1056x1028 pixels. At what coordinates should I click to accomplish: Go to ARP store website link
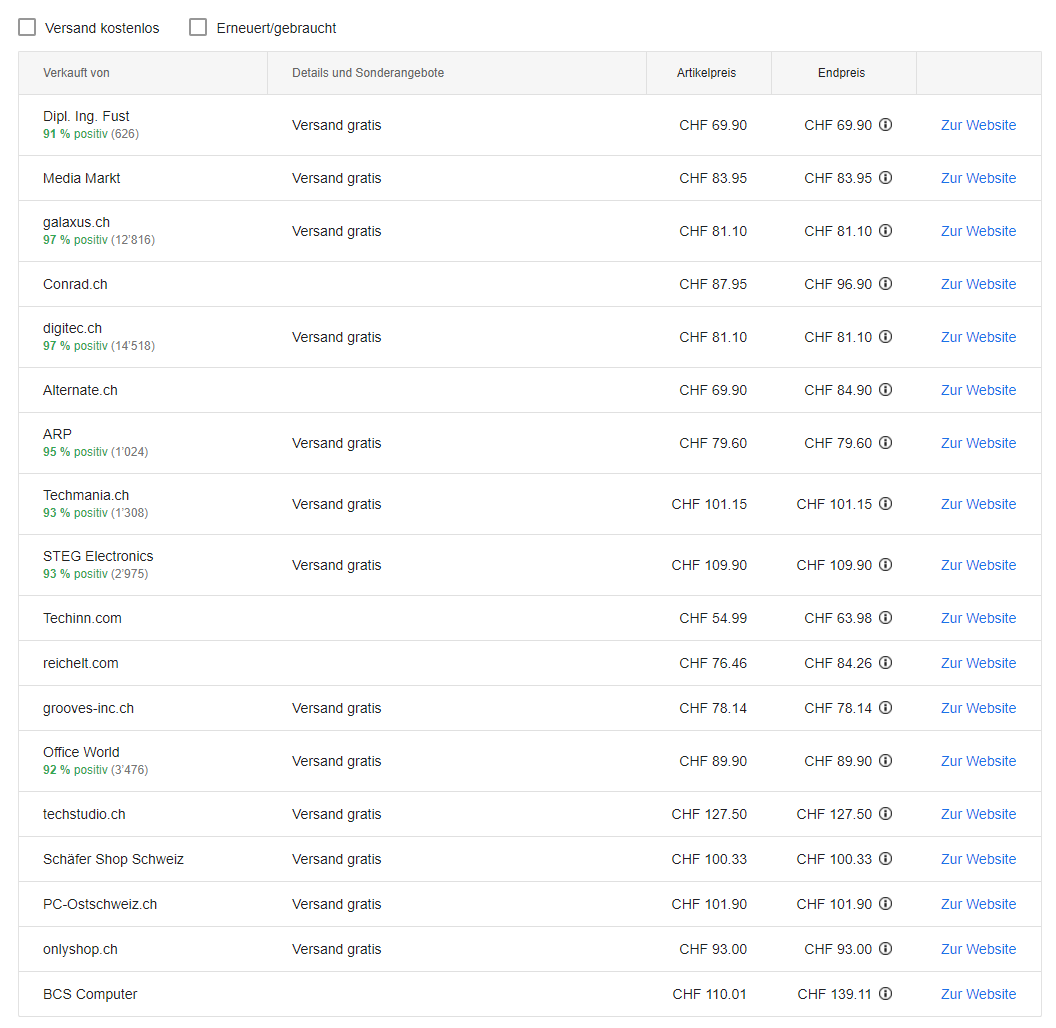(x=978, y=443)
